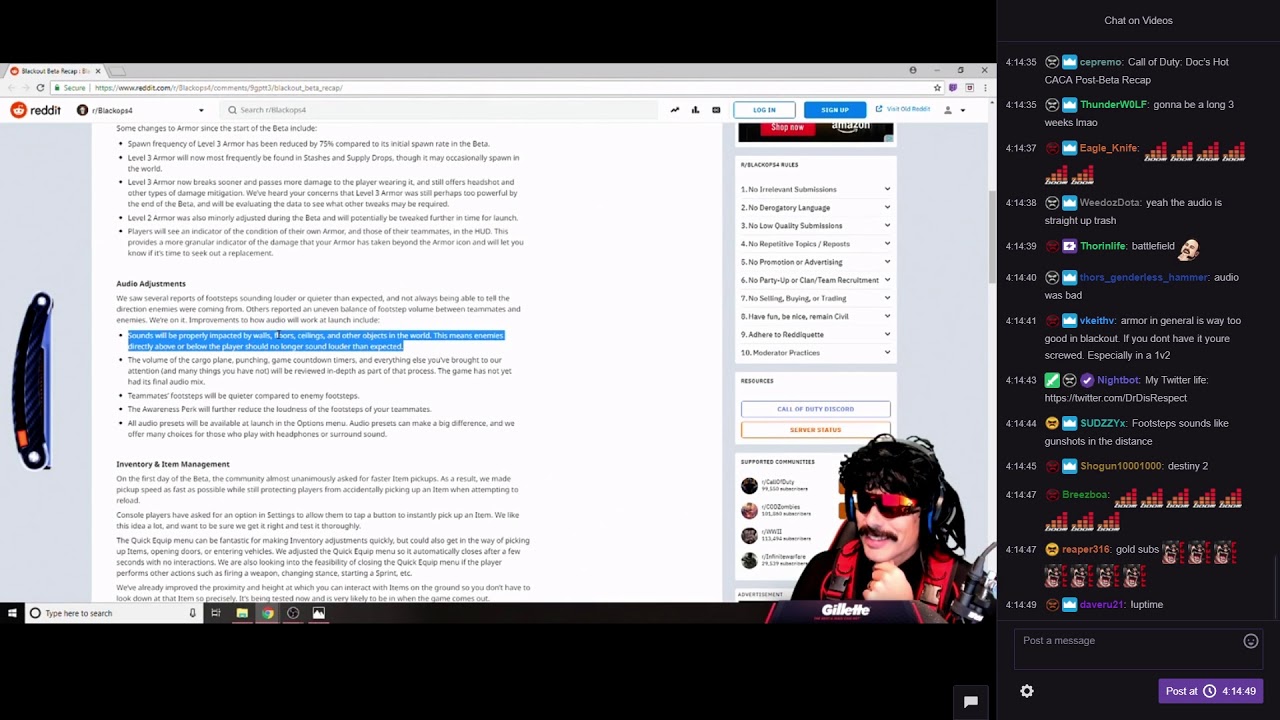
Task: Open the r/CallOfDuty community avatar
Action: coord(749,486)
